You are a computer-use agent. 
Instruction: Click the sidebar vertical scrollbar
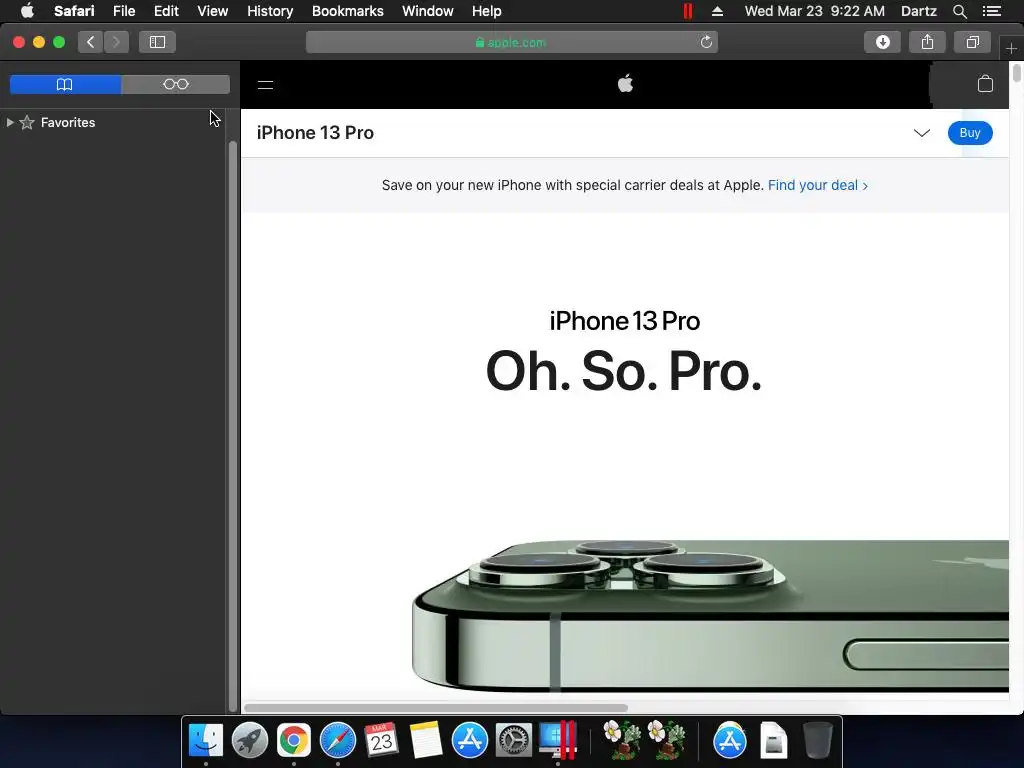(232, 426)
